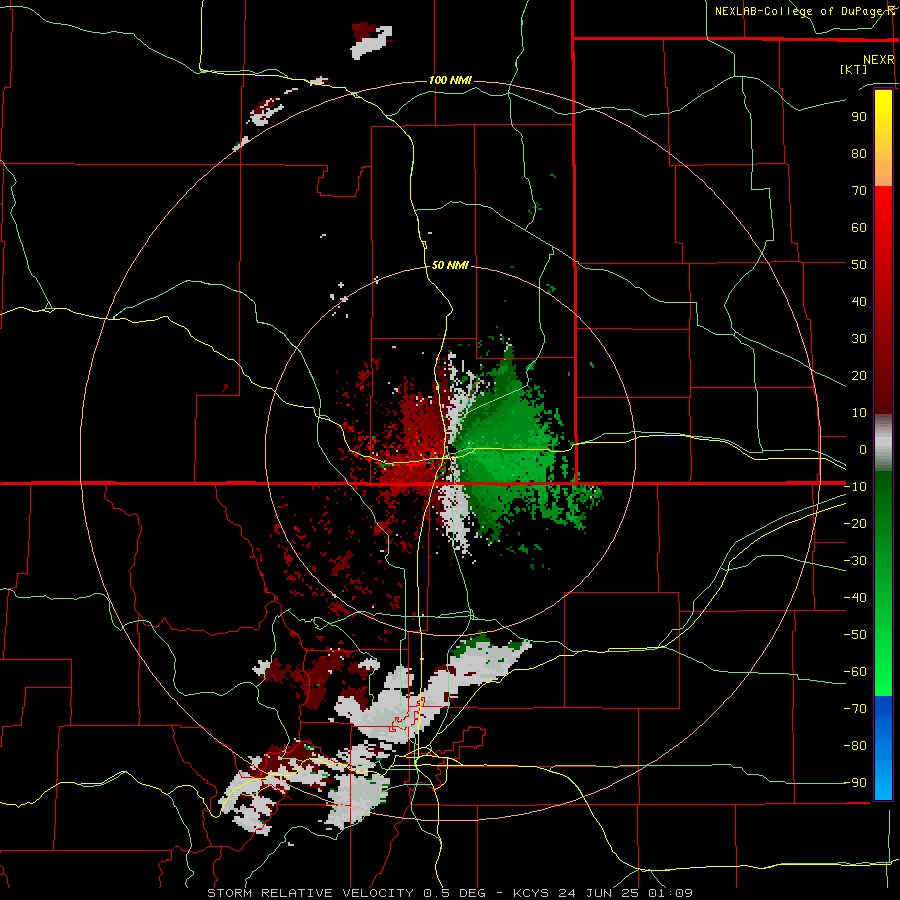This screenshot has width=900, height=900.
Task: Click the "24 JUN 25 01:09" timestamp
Action: (x=625, y=893)
